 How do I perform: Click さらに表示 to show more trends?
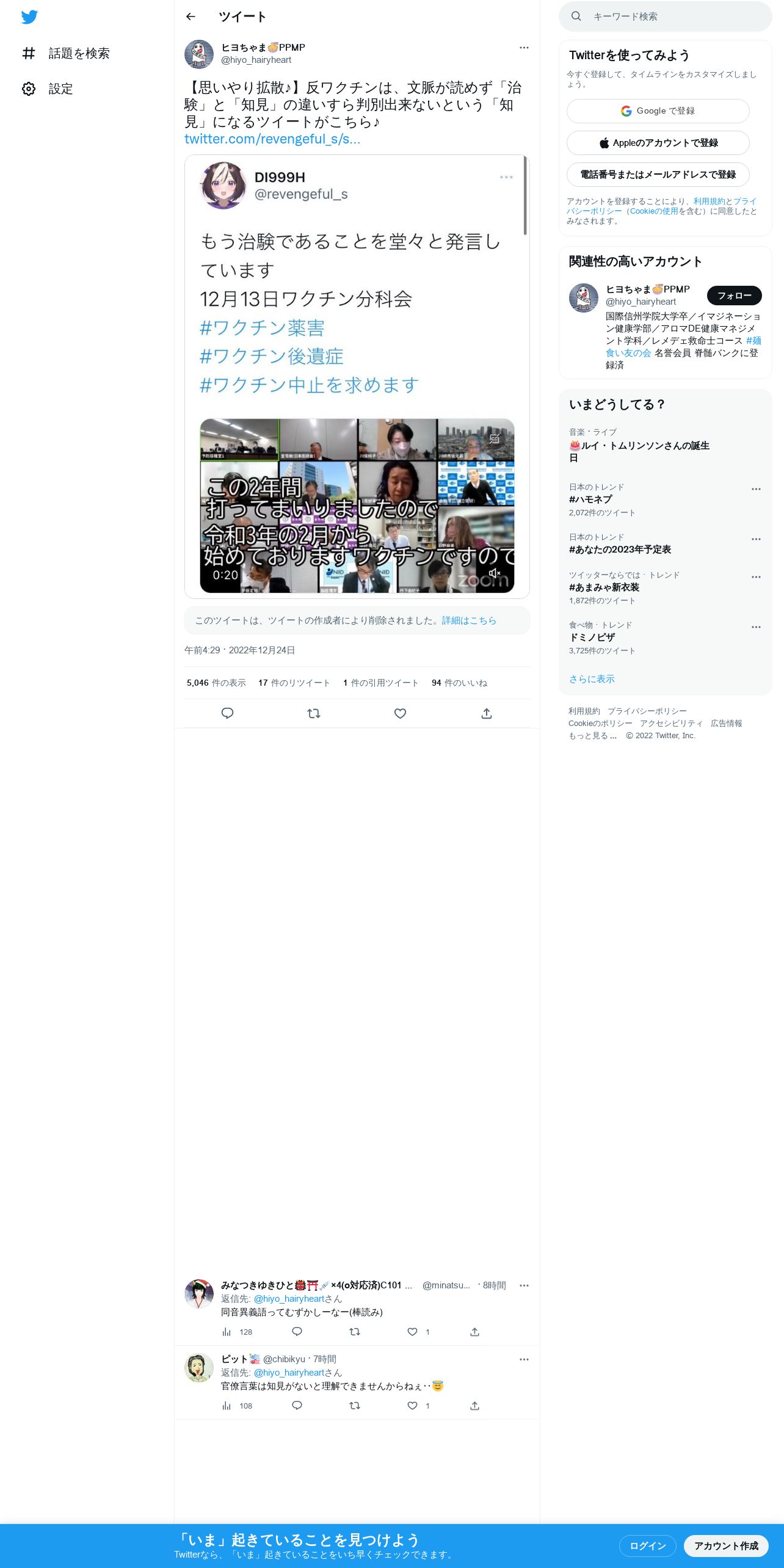coord(592,679)
